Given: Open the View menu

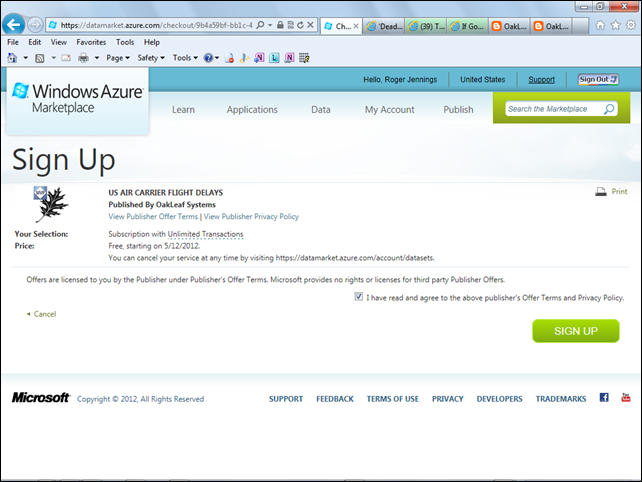Looking at the screenshot, I should tap(59, 42).
